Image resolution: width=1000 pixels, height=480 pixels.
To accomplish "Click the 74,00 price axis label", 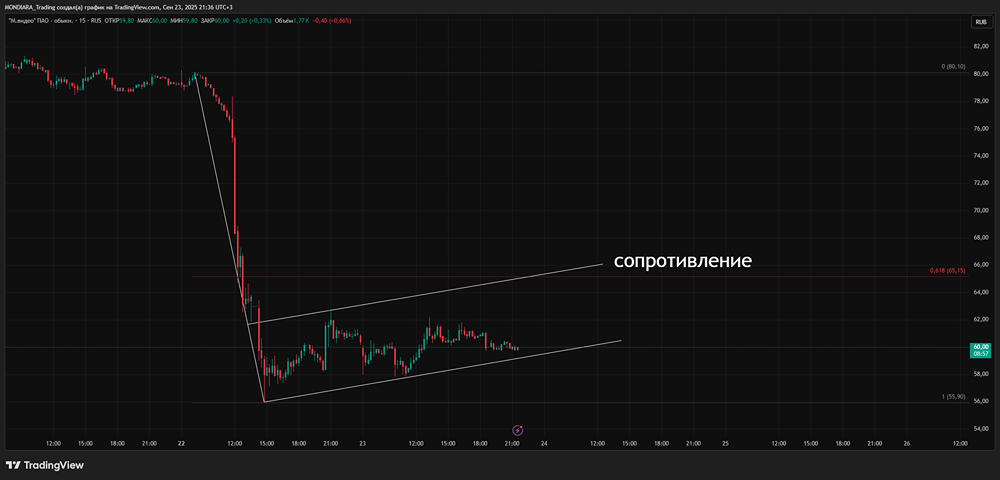I will 980,156.
